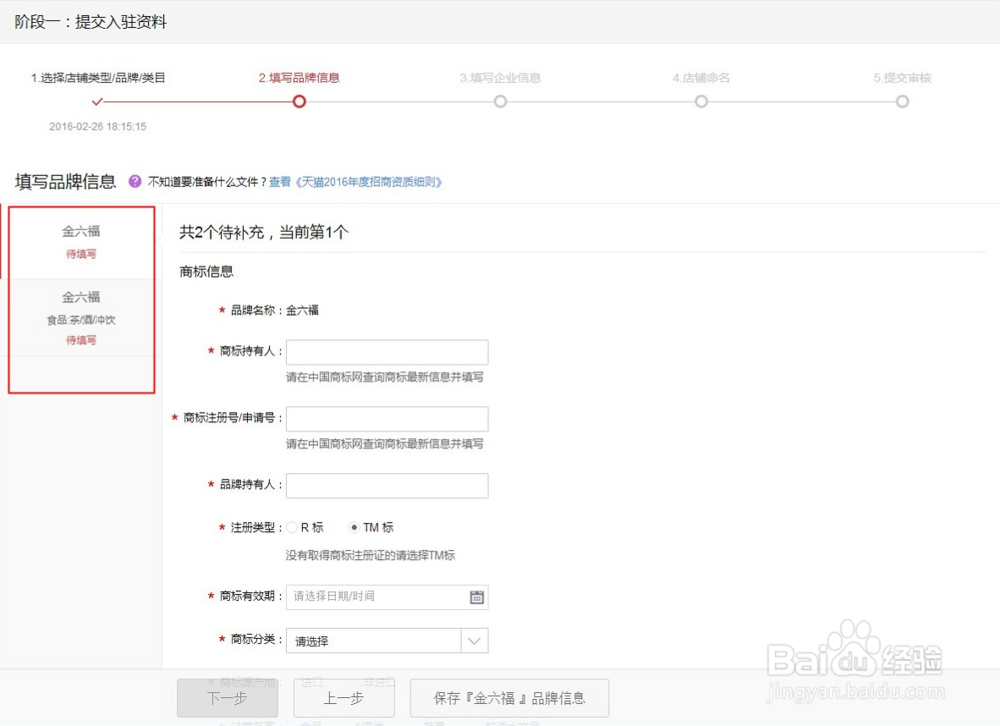Click hint text 没有取得商标注册证的请选择TM标
This screenshot has height=726, width=1000.
coord(371,555)
